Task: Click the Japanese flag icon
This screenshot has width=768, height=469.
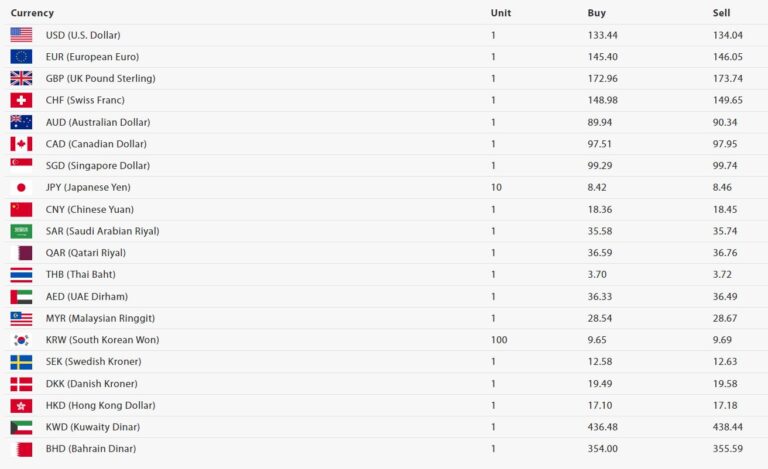Action: pyautogui.click(x=21, y=187)
